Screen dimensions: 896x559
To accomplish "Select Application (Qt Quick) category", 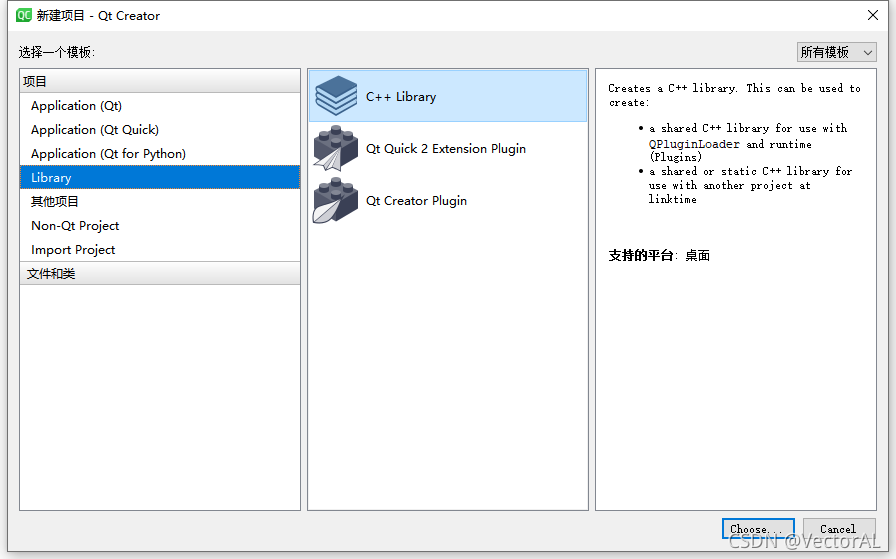I will coord(160,130).
